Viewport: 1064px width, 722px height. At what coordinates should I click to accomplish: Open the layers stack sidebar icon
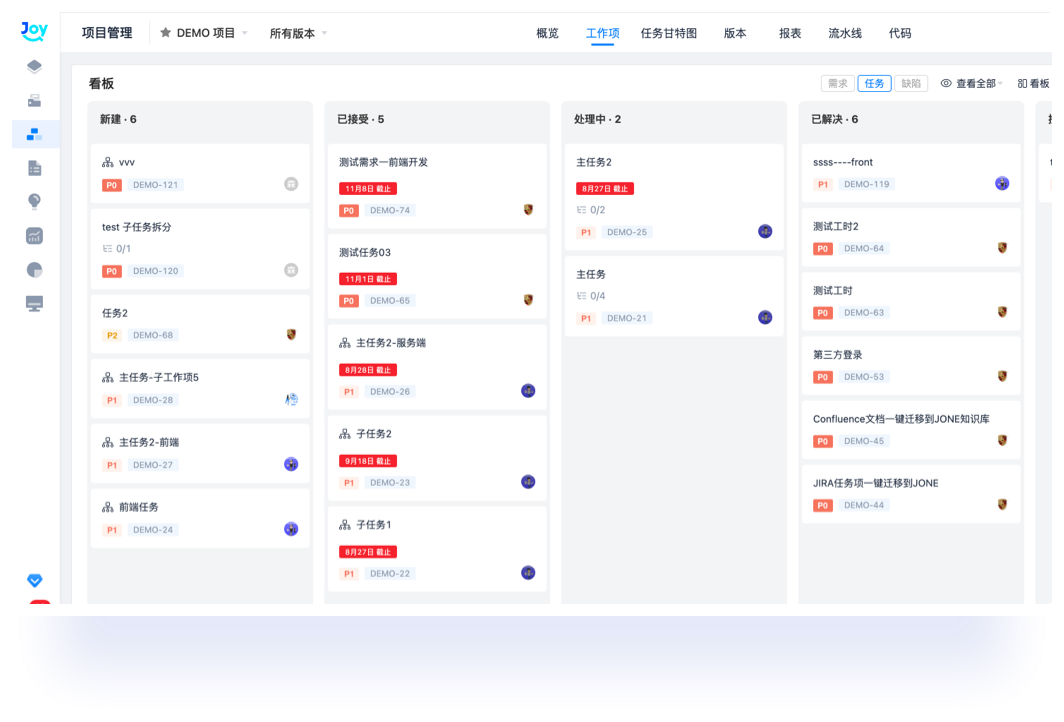tap(35, 66)
